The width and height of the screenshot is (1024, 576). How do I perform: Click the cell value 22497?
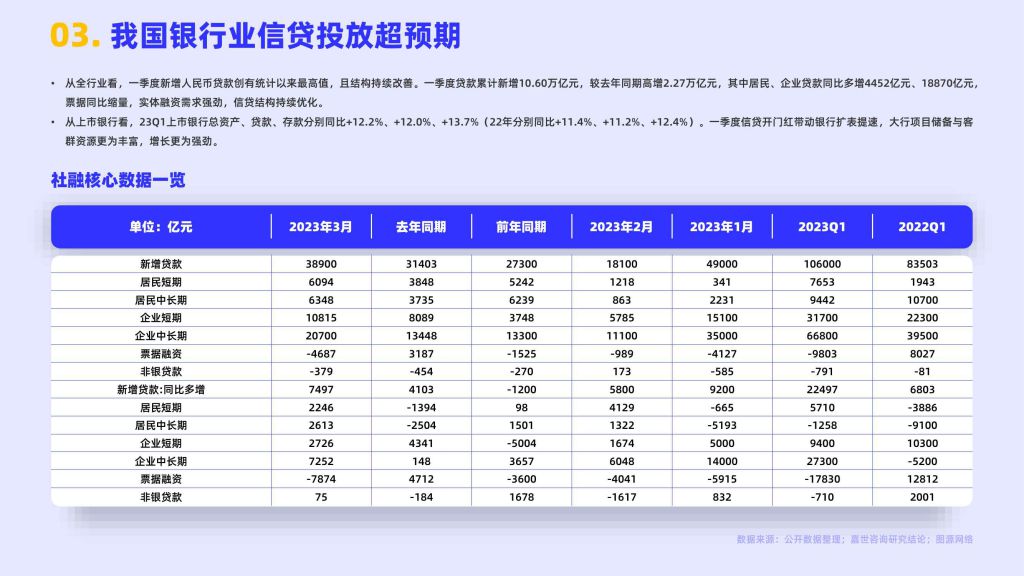tap(822, 389)
